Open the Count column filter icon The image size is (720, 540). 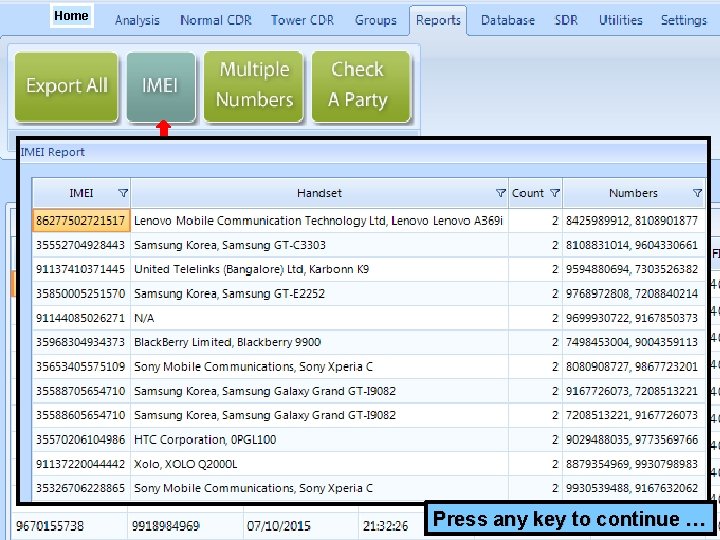(555, 193)
